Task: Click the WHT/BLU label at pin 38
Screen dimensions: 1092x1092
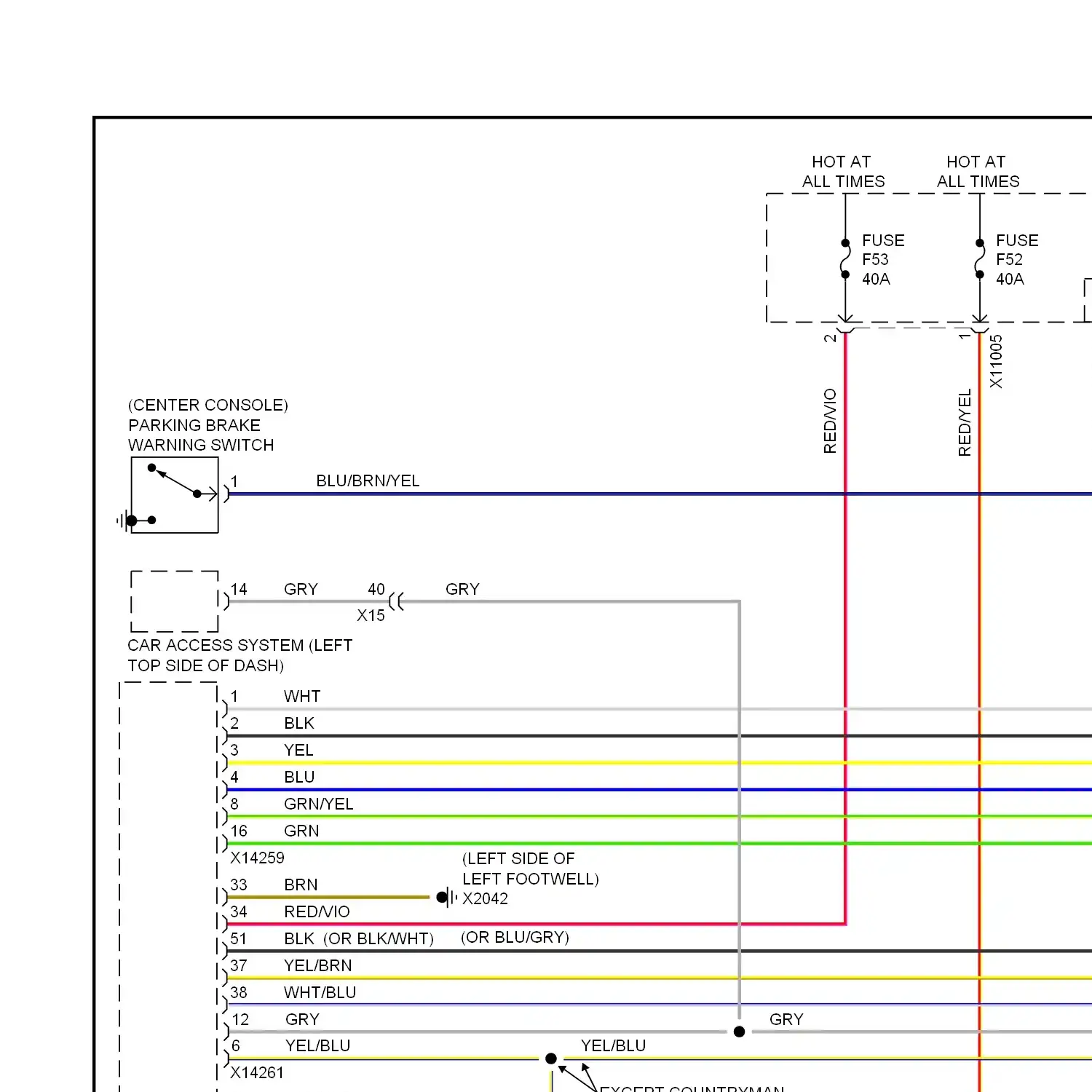Action: click(320, 993)
